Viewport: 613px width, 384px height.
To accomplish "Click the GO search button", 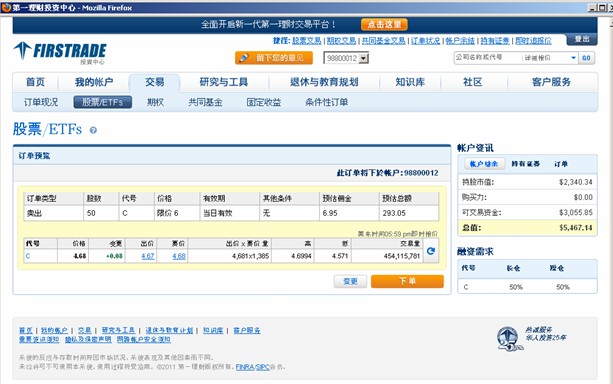I will [586, 58].
